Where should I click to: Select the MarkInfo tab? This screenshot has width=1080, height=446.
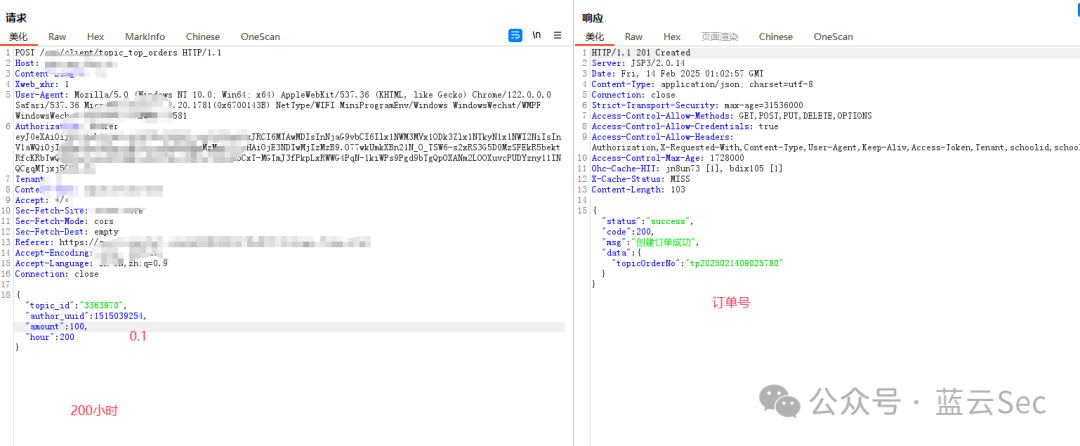145,36
